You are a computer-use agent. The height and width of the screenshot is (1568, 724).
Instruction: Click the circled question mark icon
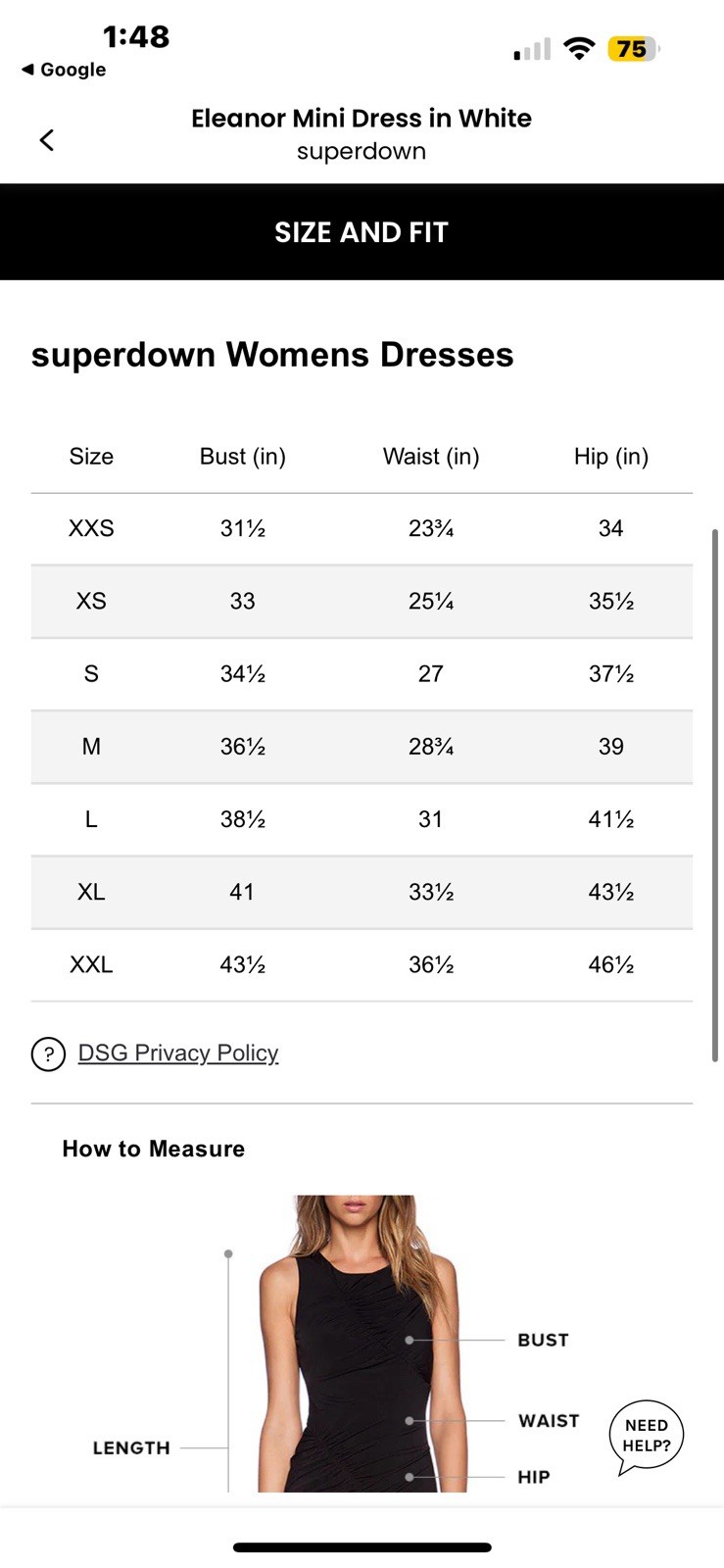pos(48,1054)
